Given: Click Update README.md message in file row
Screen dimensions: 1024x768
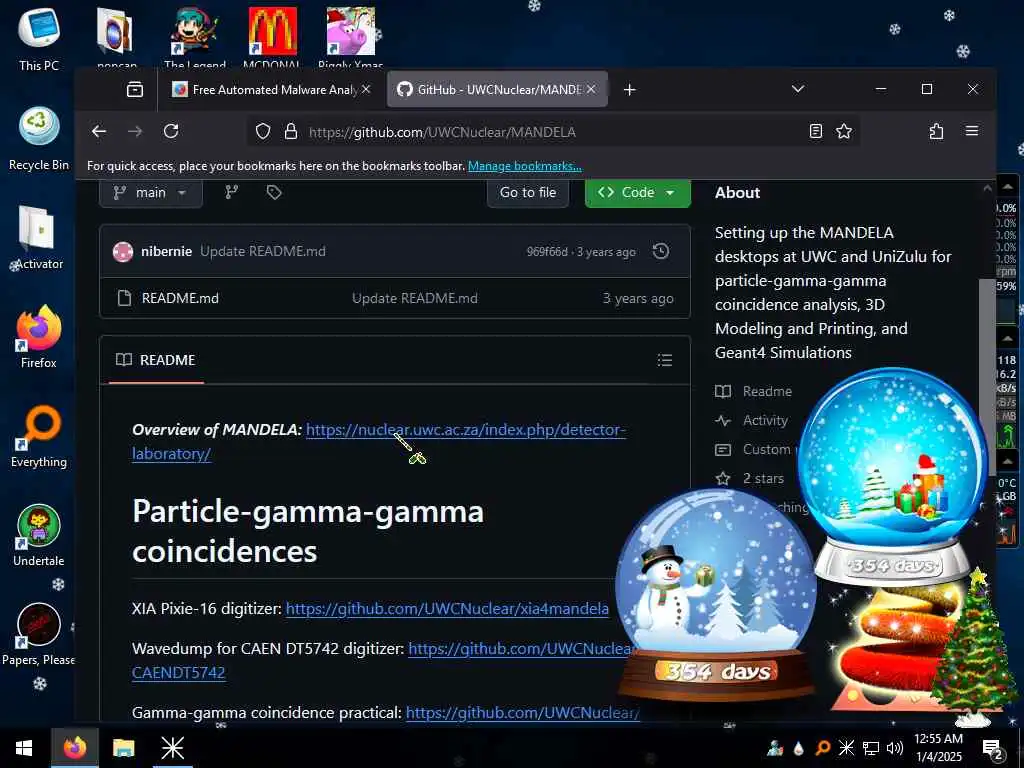Looking at the screenshot, I should 415,298.
